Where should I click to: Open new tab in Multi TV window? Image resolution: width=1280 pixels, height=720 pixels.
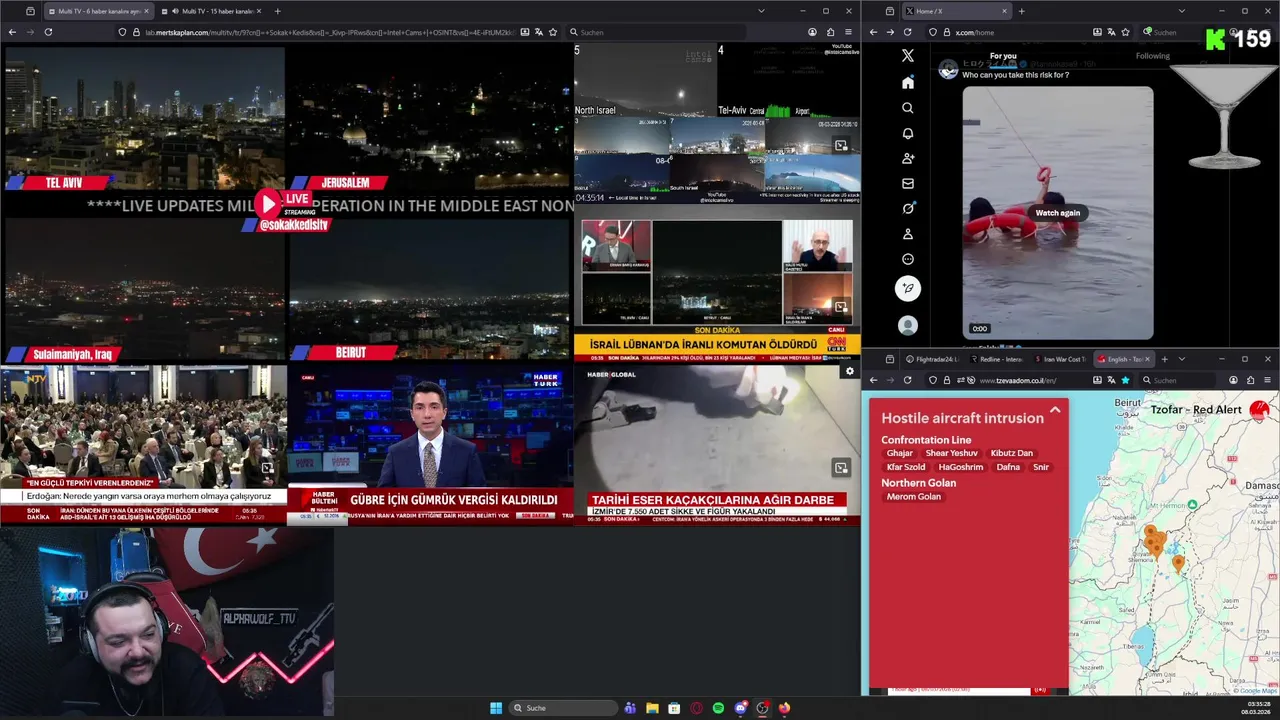click(x=278, y=11)
